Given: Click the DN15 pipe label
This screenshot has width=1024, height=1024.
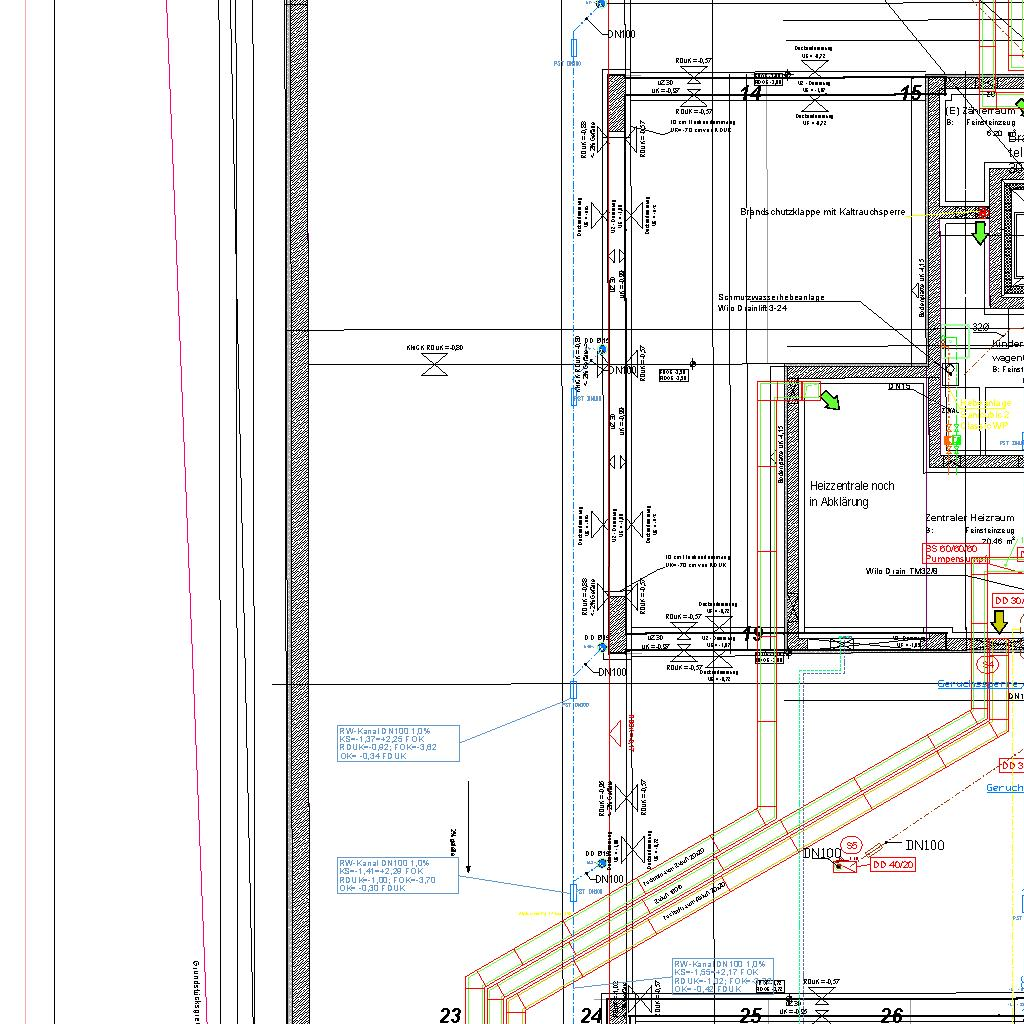Looking at the screenshot, I should point(899,387).
